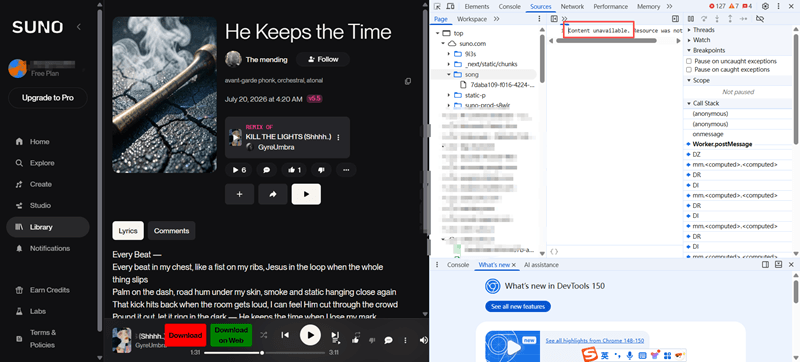Switch to the Elements panel tab
The width and height of the screenshot is (800, 362).
[477, 7]
